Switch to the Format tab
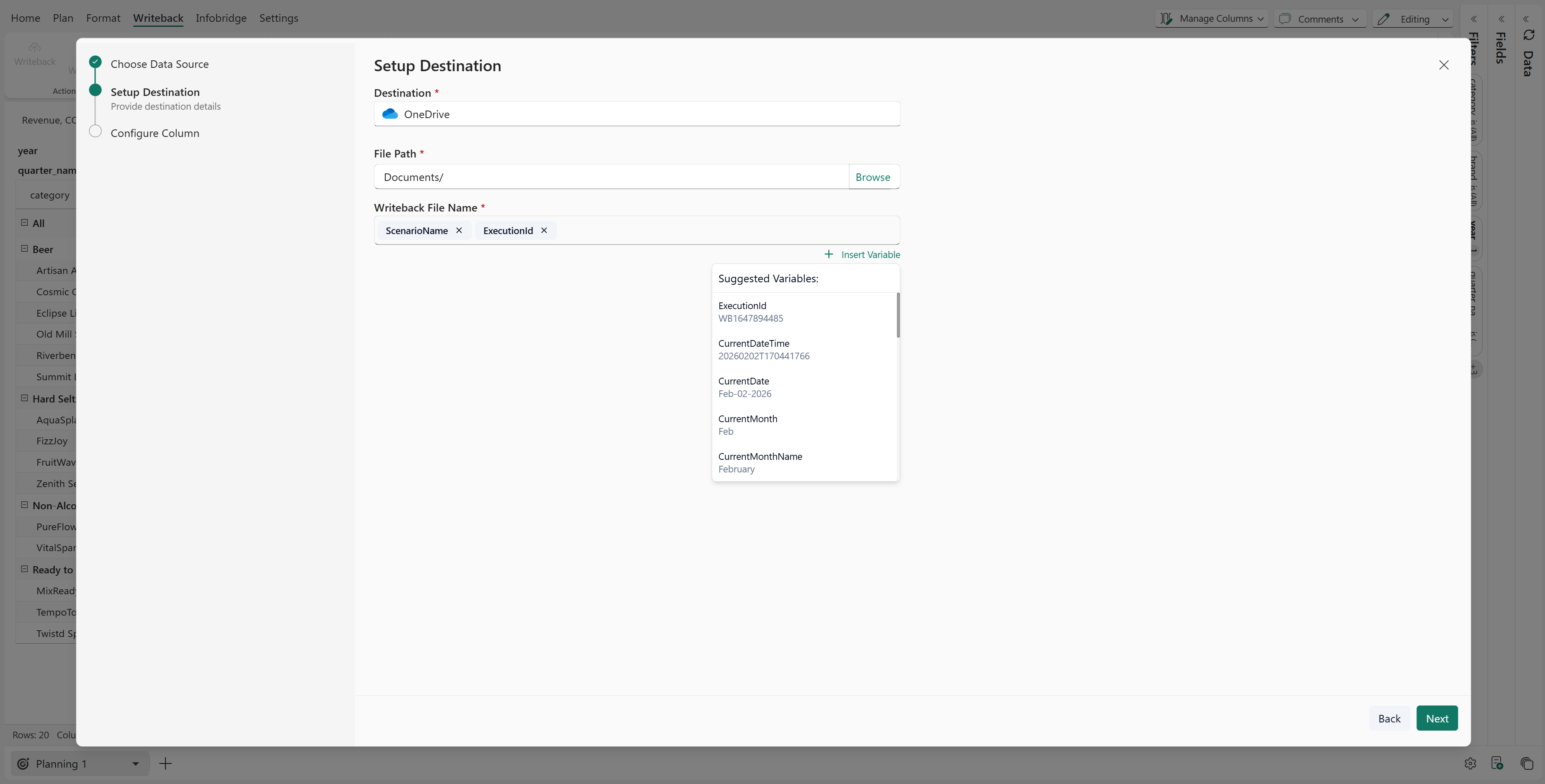 pos(103,18)
